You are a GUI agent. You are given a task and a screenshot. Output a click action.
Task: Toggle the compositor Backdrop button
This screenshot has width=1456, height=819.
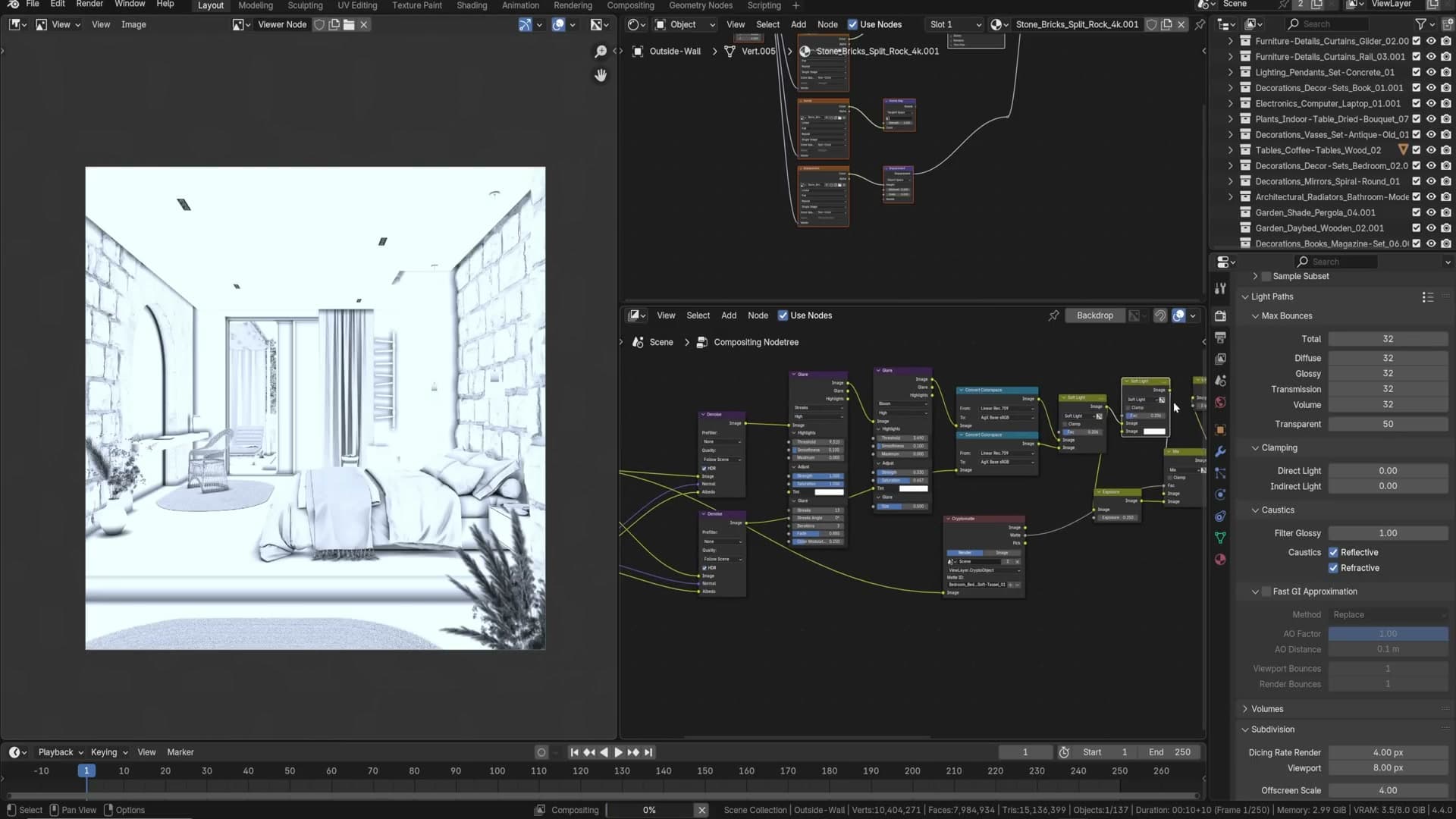point(1095,315)
